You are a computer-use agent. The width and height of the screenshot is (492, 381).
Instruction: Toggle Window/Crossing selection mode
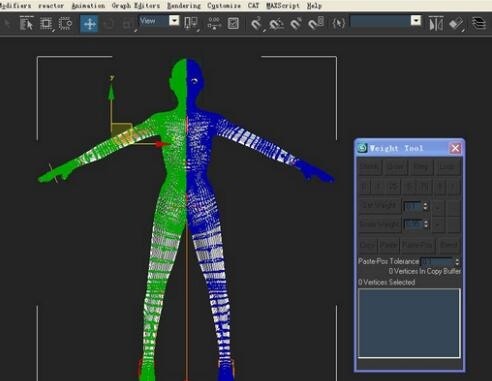[65, 24]
